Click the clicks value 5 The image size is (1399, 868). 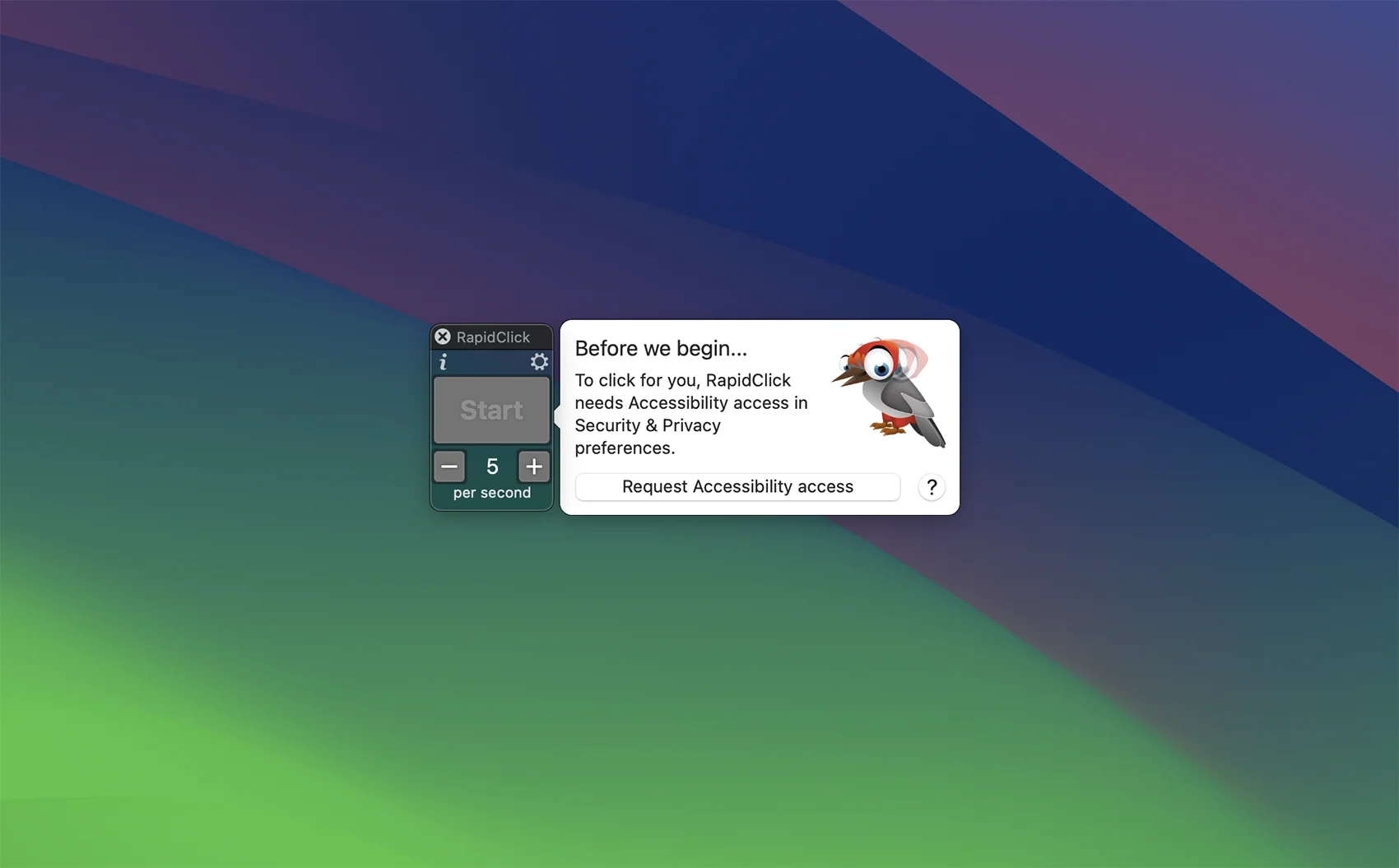point(492,466)
